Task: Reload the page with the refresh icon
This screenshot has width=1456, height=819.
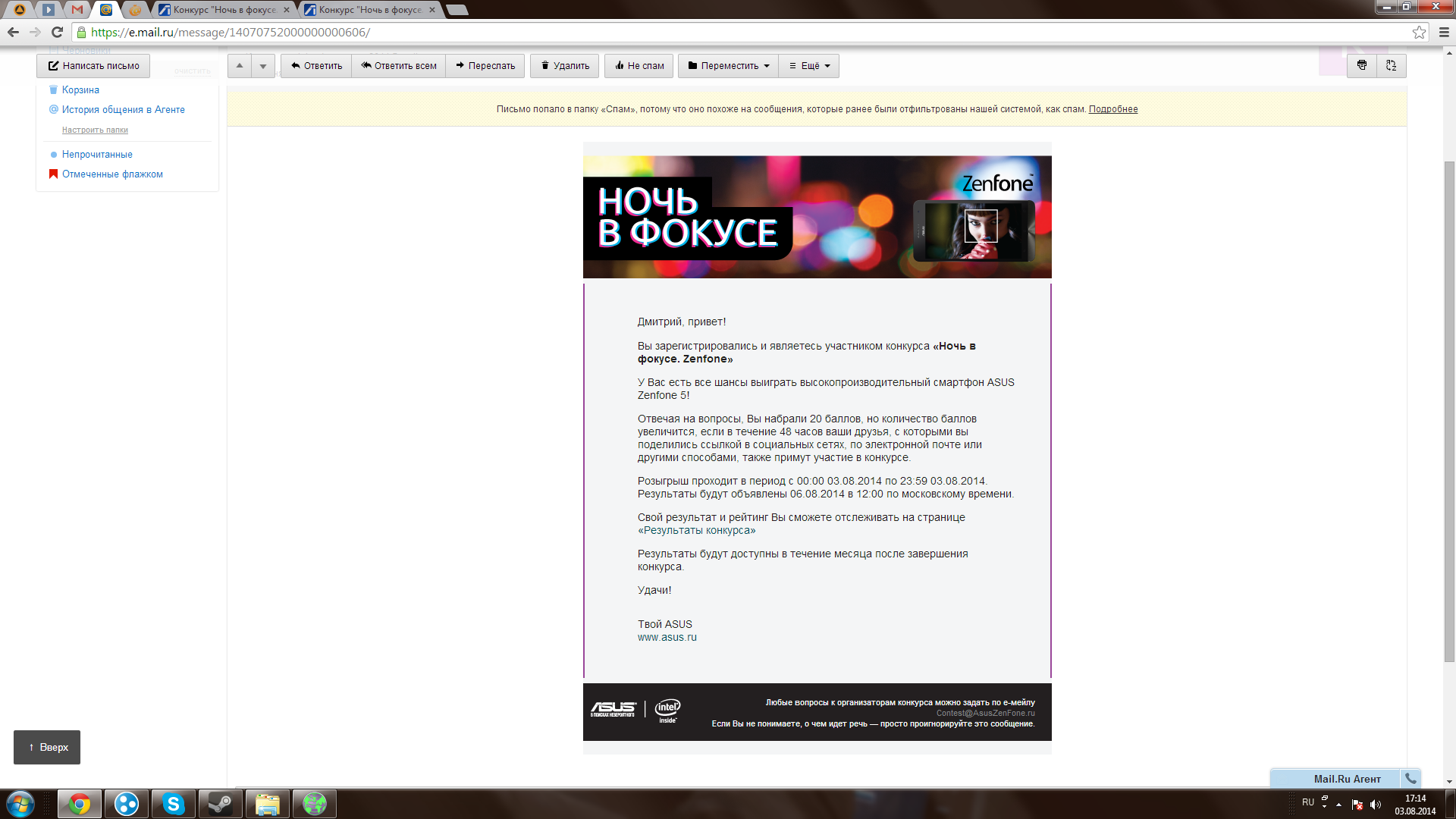Action: (57, 32)
